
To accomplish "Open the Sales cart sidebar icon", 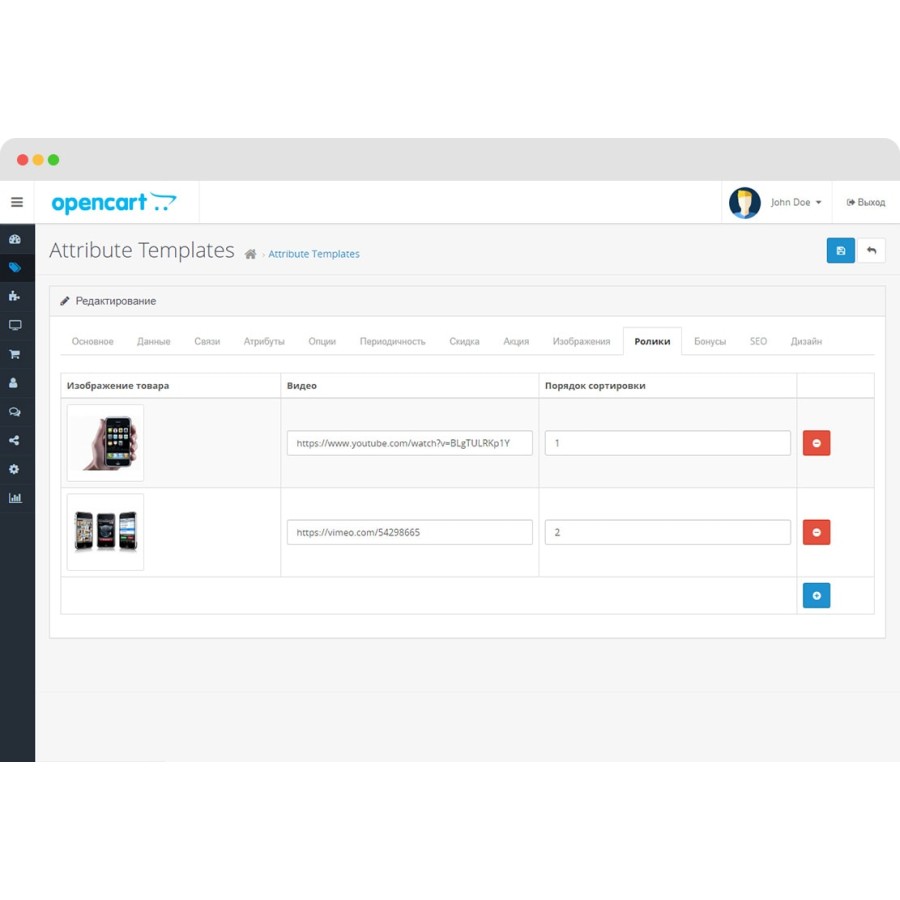I will [x=15, y=354].
